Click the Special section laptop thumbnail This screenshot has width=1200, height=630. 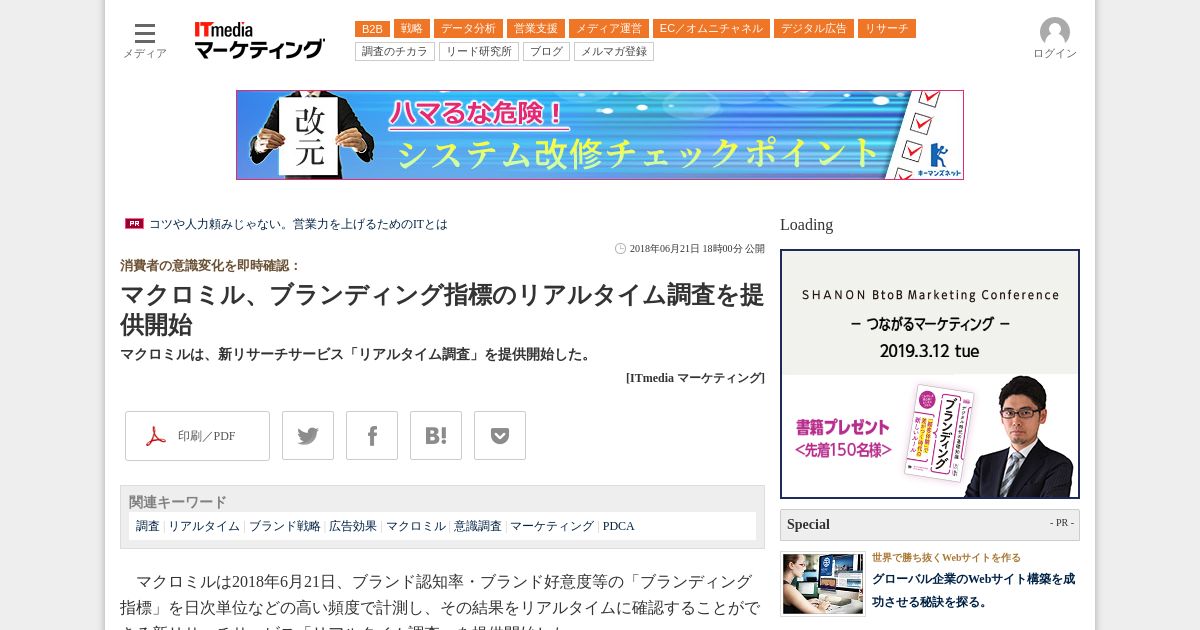tap(823, 583)
